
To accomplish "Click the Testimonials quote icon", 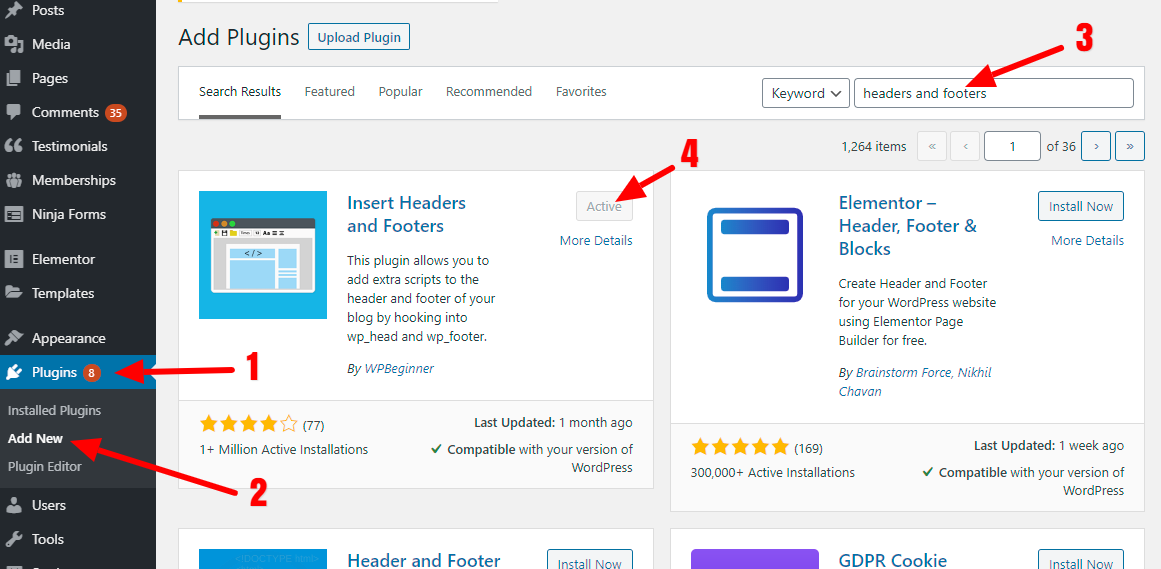I will (14, 146).
